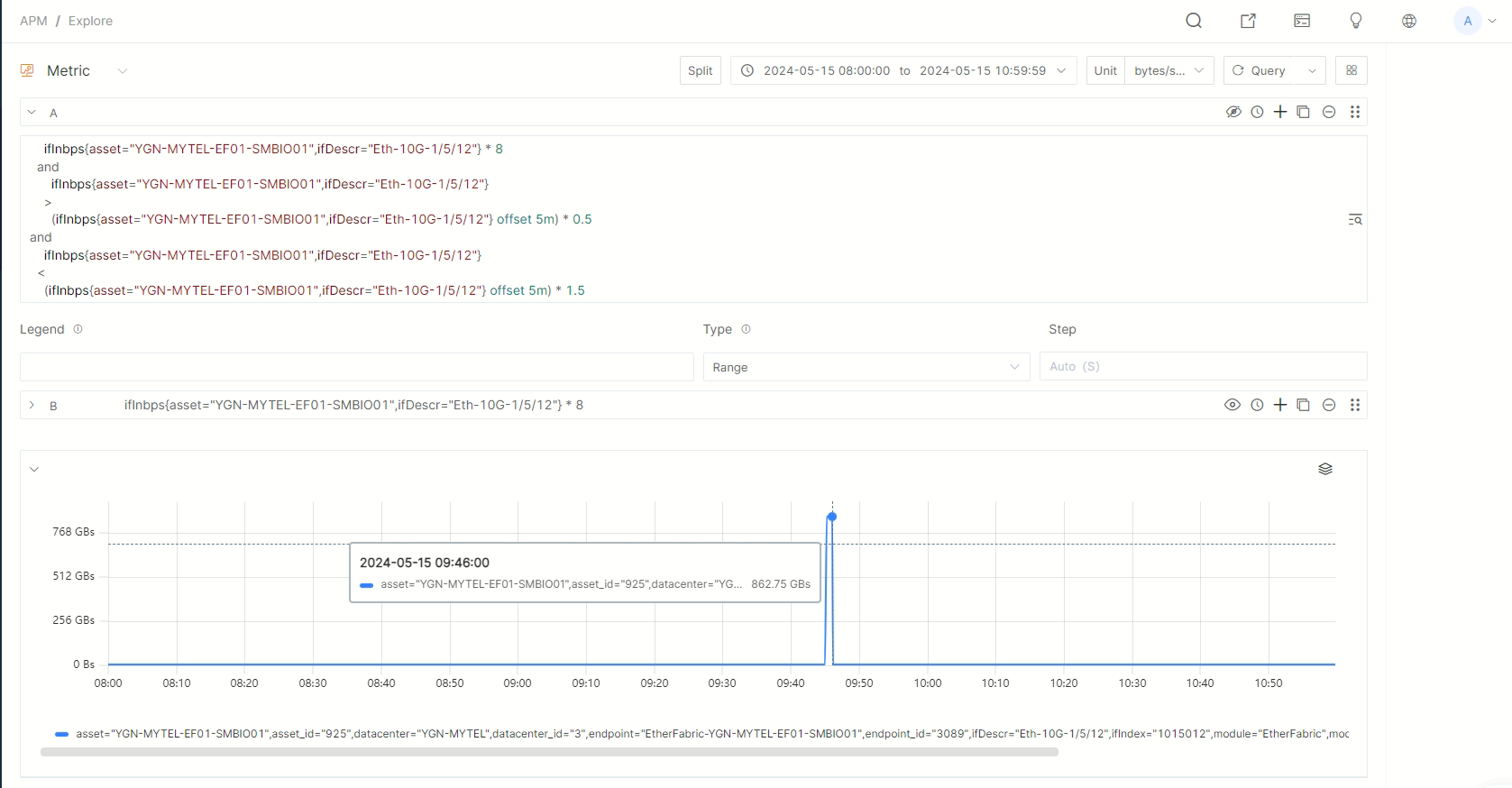The width and height of the screenshot is (1512, 788).
Task: Expand collapsed query B
Action: pos(32,405)
